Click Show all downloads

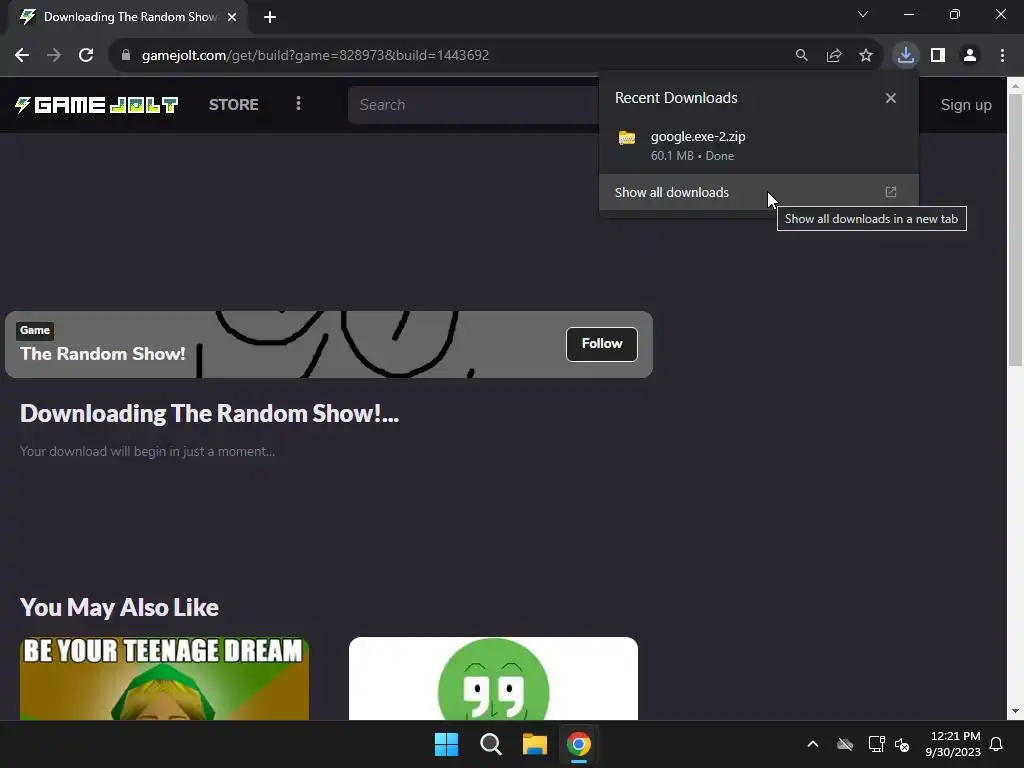click(x=758, y=192)
